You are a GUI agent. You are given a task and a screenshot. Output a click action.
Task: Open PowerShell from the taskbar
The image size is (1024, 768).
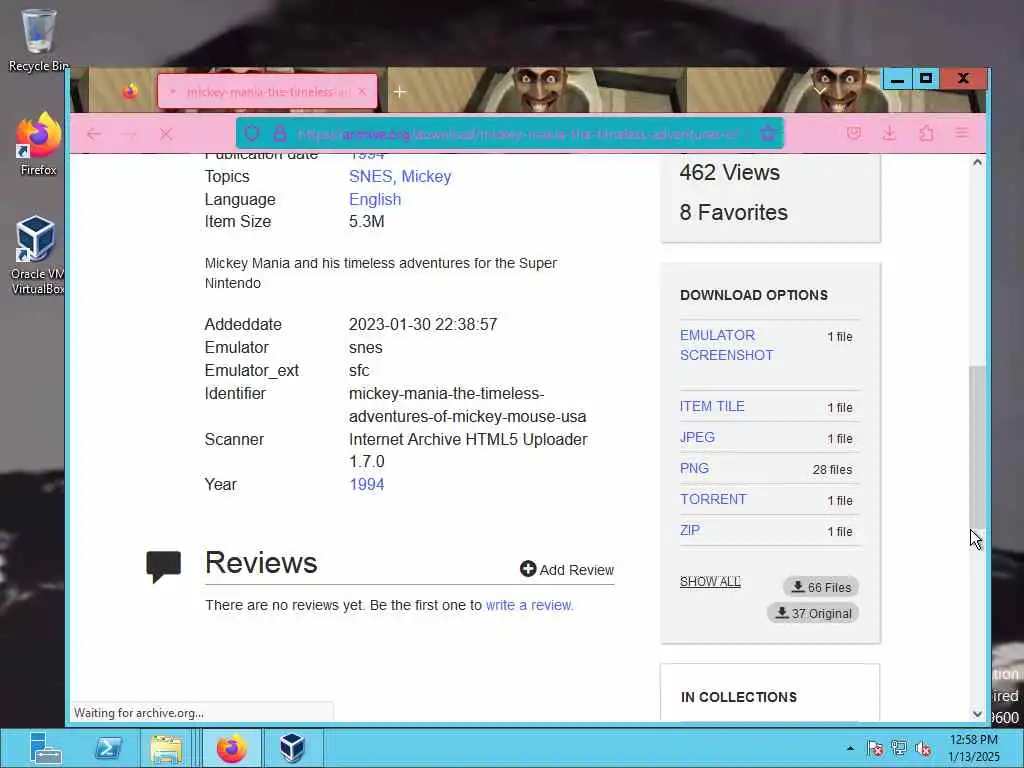[x=108, y=748]
